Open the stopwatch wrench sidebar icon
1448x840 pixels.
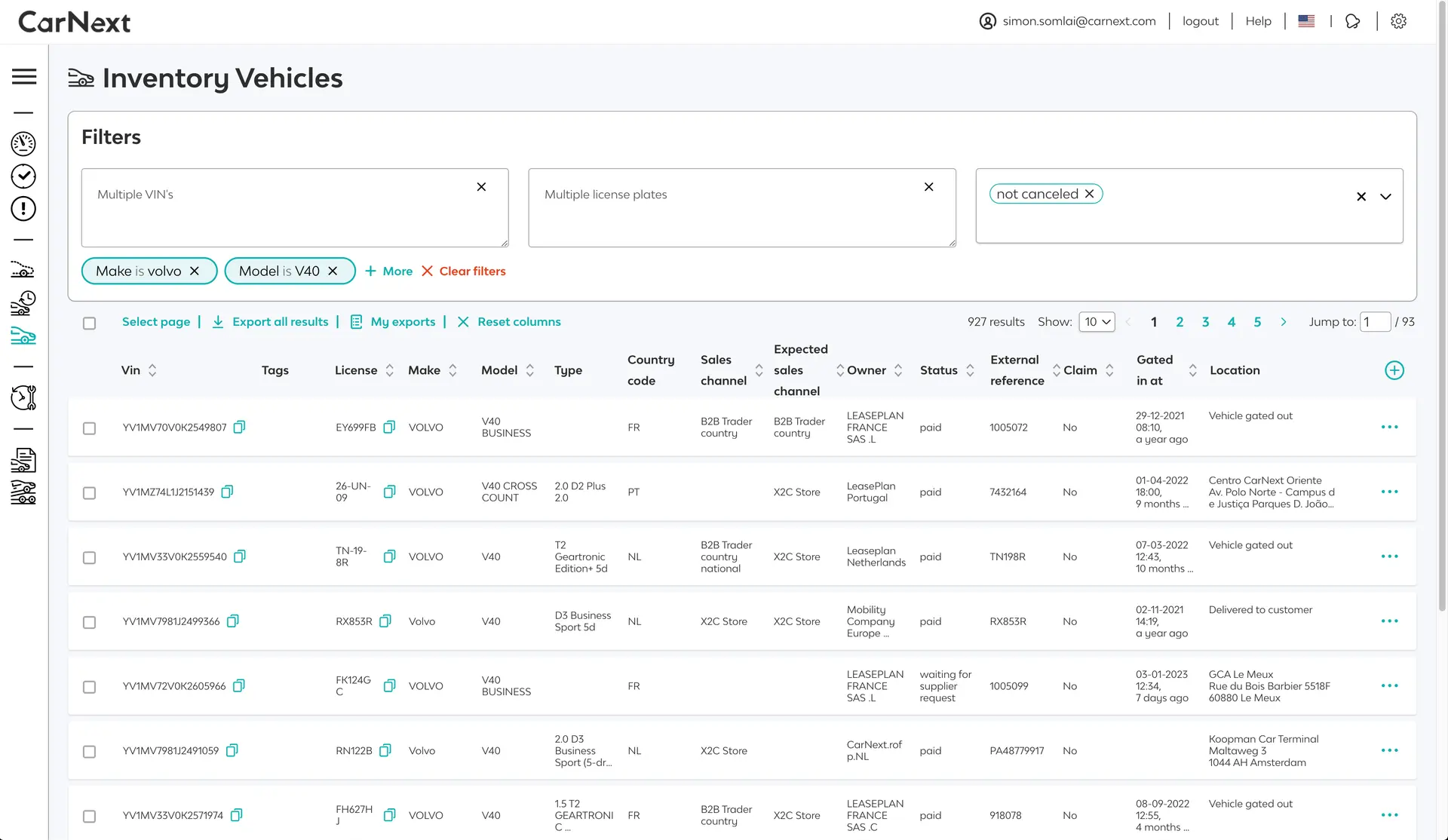tap(23, 397)
